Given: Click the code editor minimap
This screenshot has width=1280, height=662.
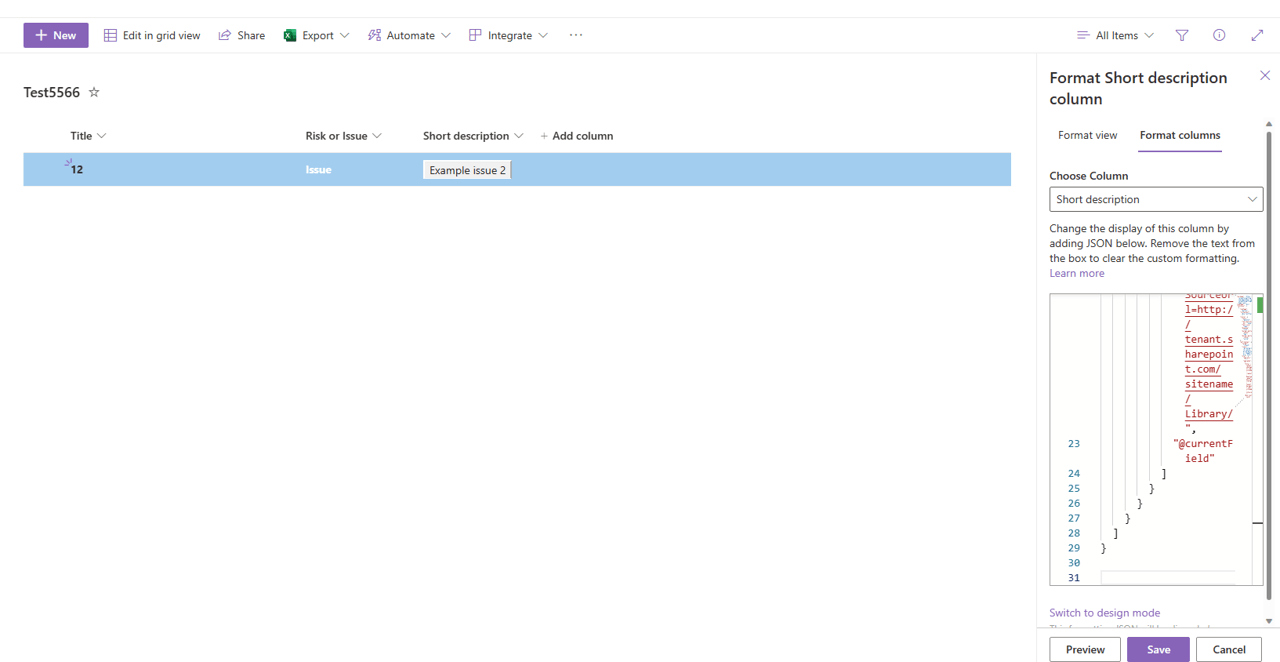Looking at the screenshot, I should (x=1245, y=347).
